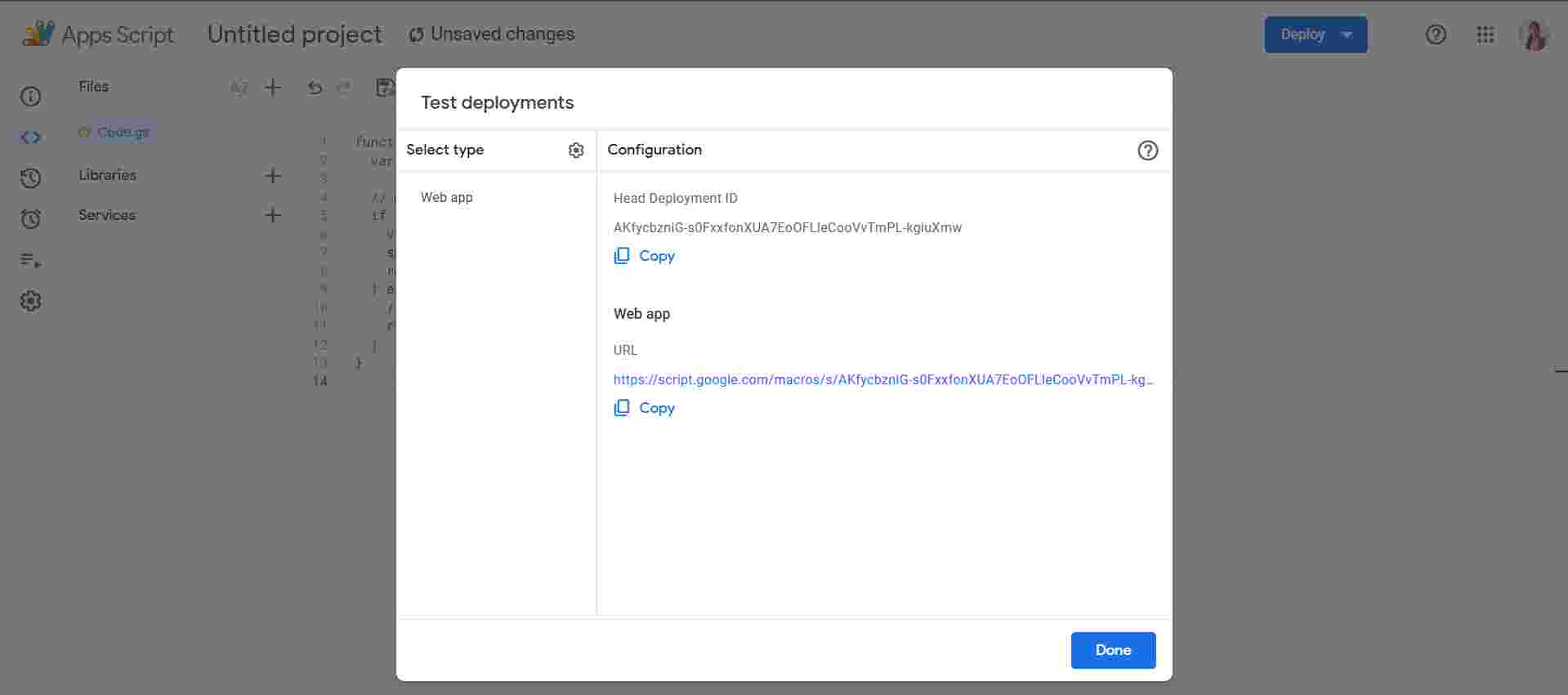Click the Head Deployment ID label
This screenshot has height=695, width=1568.
(x=676, y=198)
